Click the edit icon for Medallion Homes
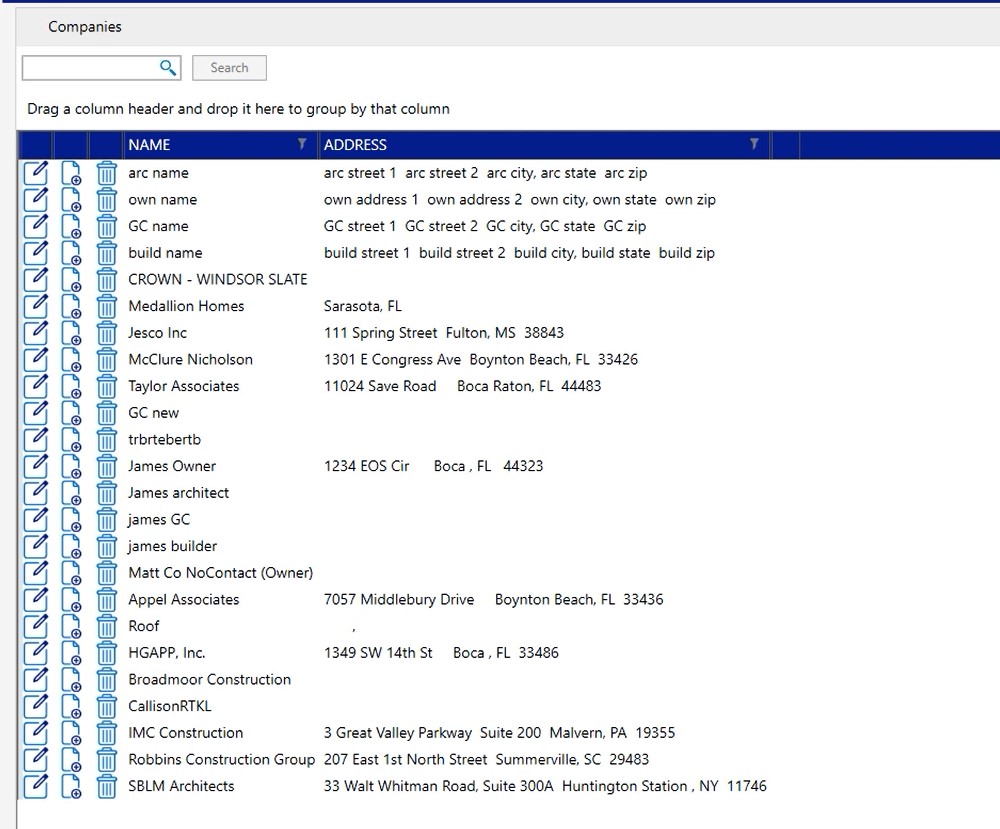 pos(35,307)
